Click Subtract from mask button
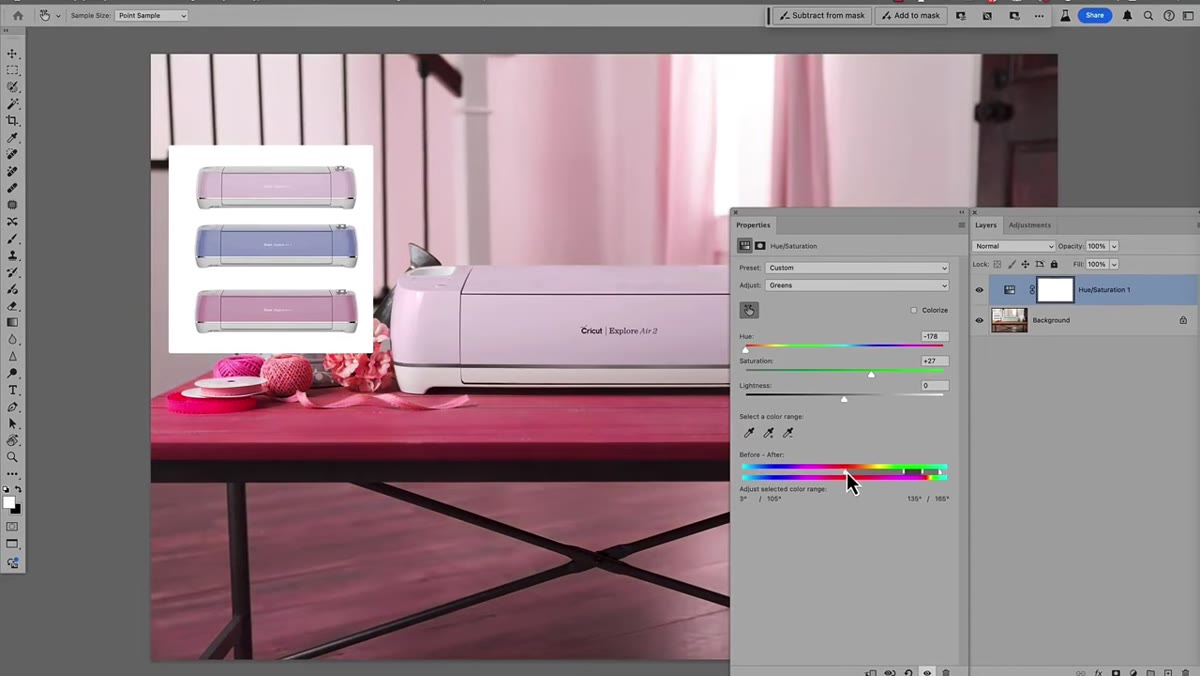The width and height of the screenshot is (1200, 676). tap(821, 16)
